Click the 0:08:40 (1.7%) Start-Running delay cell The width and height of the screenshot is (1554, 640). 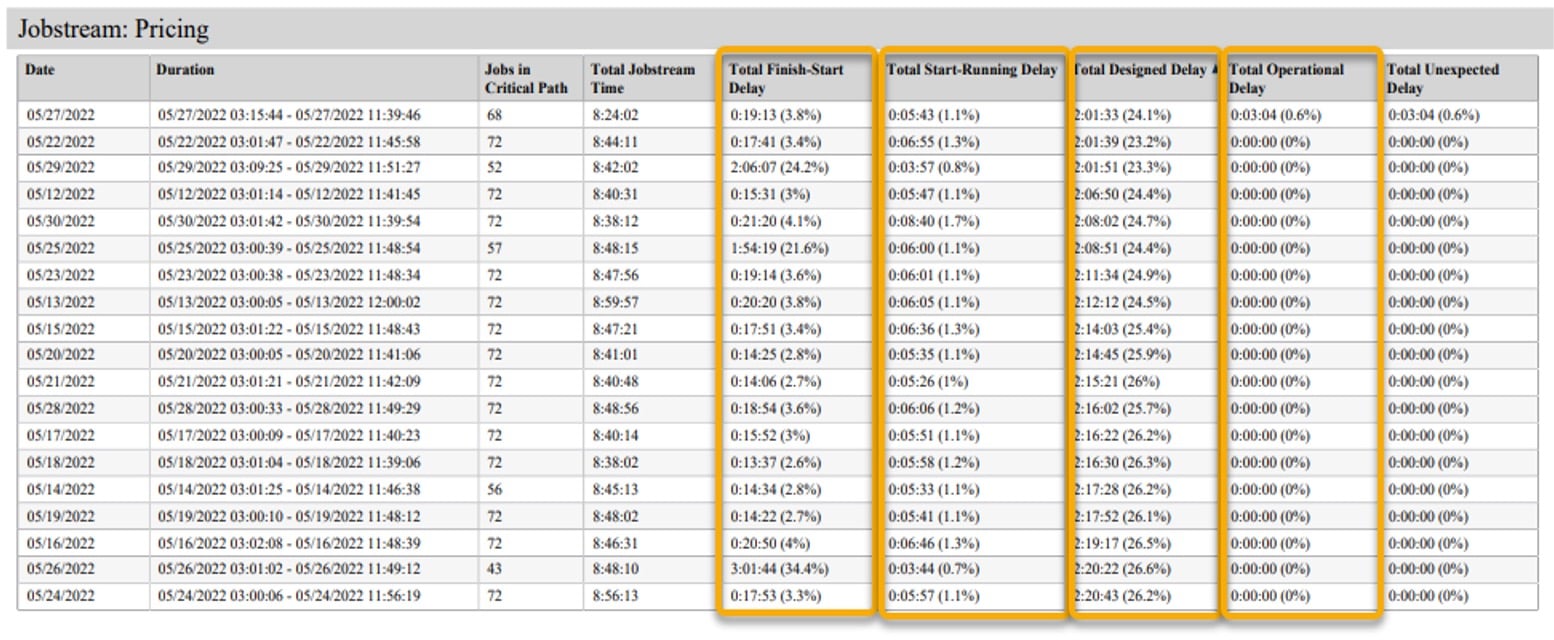[934, 221]
